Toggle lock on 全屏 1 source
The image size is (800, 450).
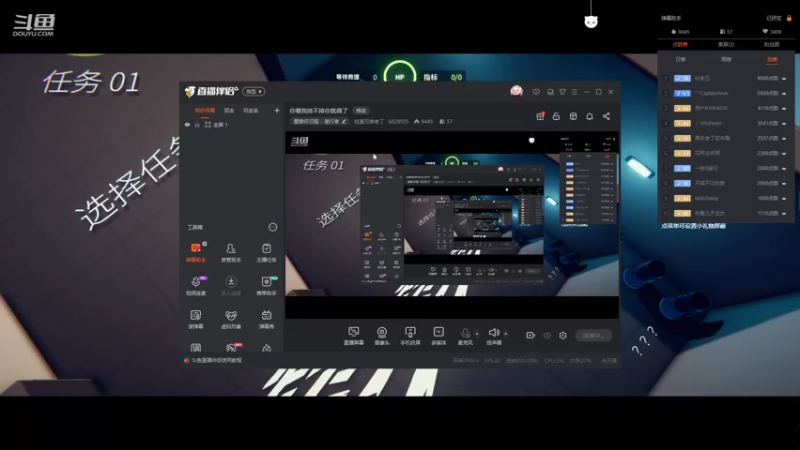197,124
